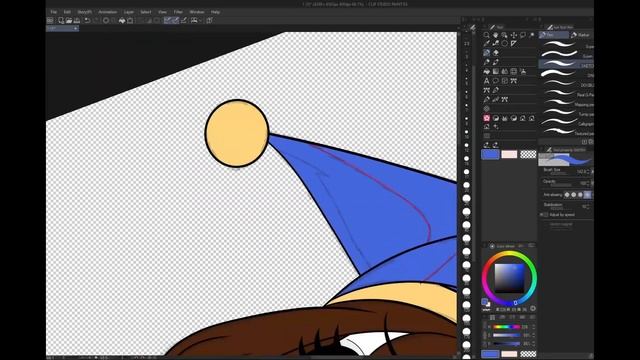Select the Hand move tool
Image resolution: width=640 pixels, height=360 pixels.
click(496, 36)
